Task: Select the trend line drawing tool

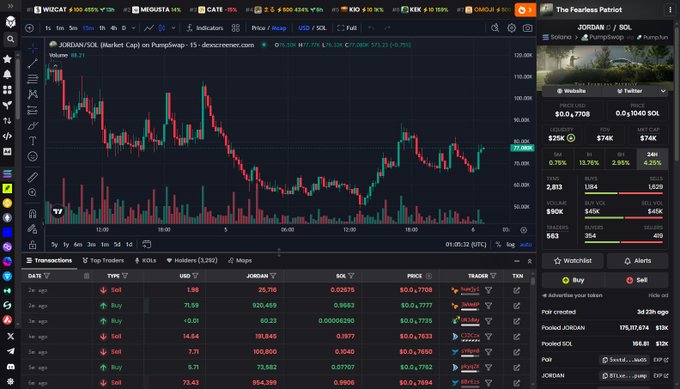Action: click(x=33, y=64)
